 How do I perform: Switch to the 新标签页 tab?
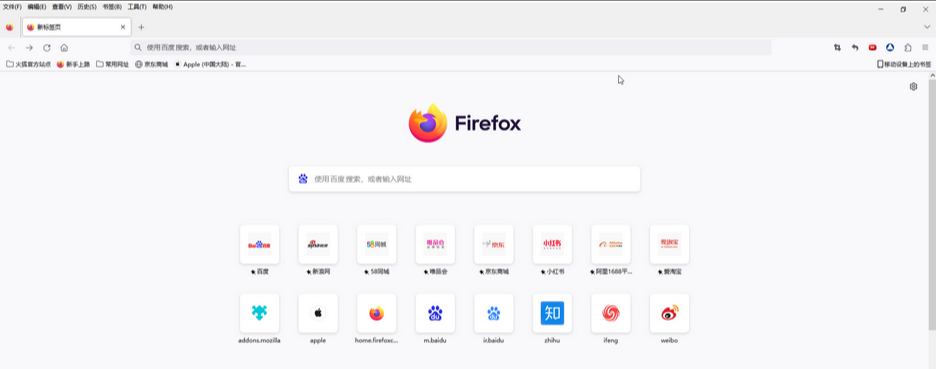[x=76, y=27]
